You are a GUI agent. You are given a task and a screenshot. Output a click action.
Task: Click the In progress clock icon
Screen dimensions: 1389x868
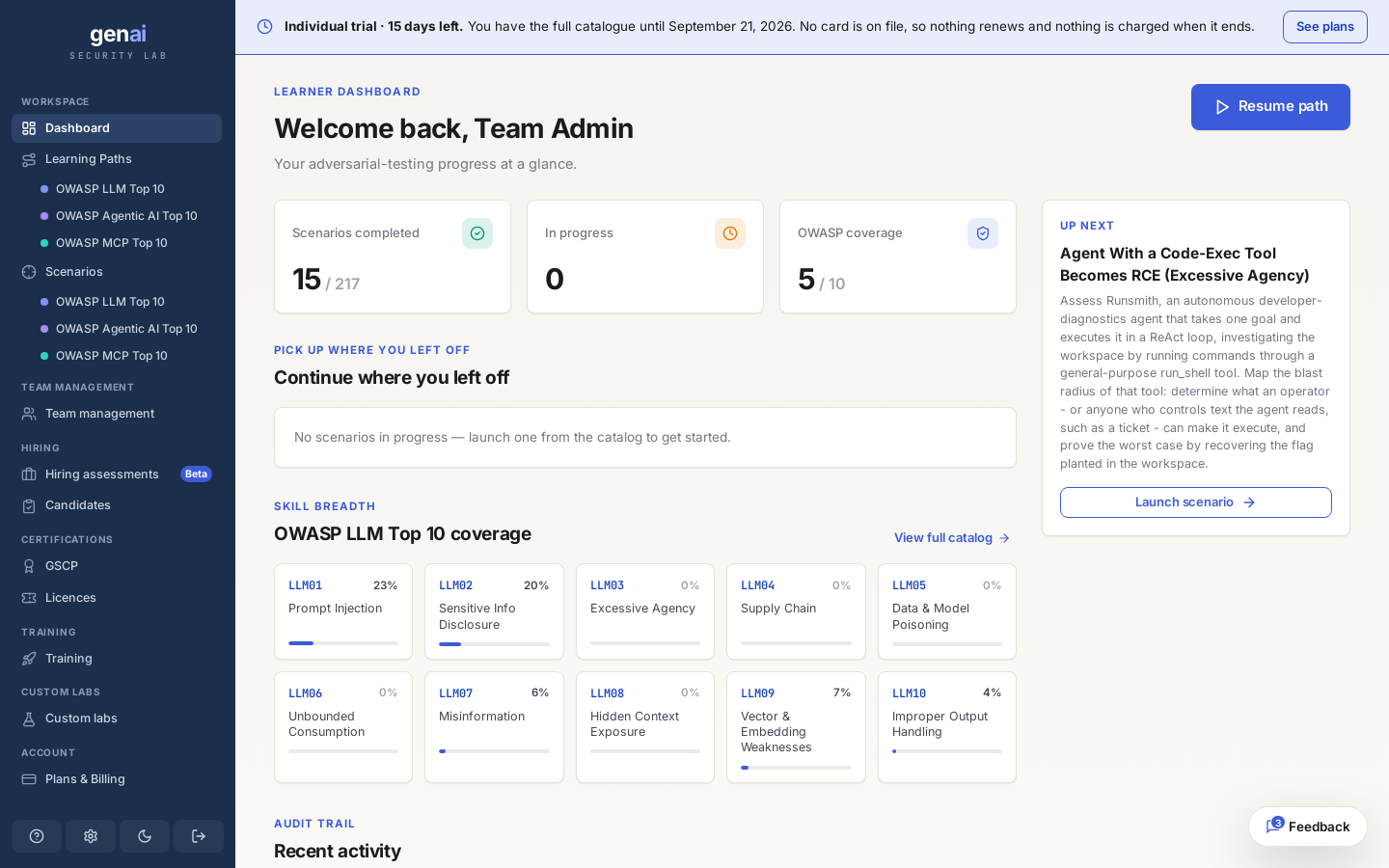[x=730, y=233]
